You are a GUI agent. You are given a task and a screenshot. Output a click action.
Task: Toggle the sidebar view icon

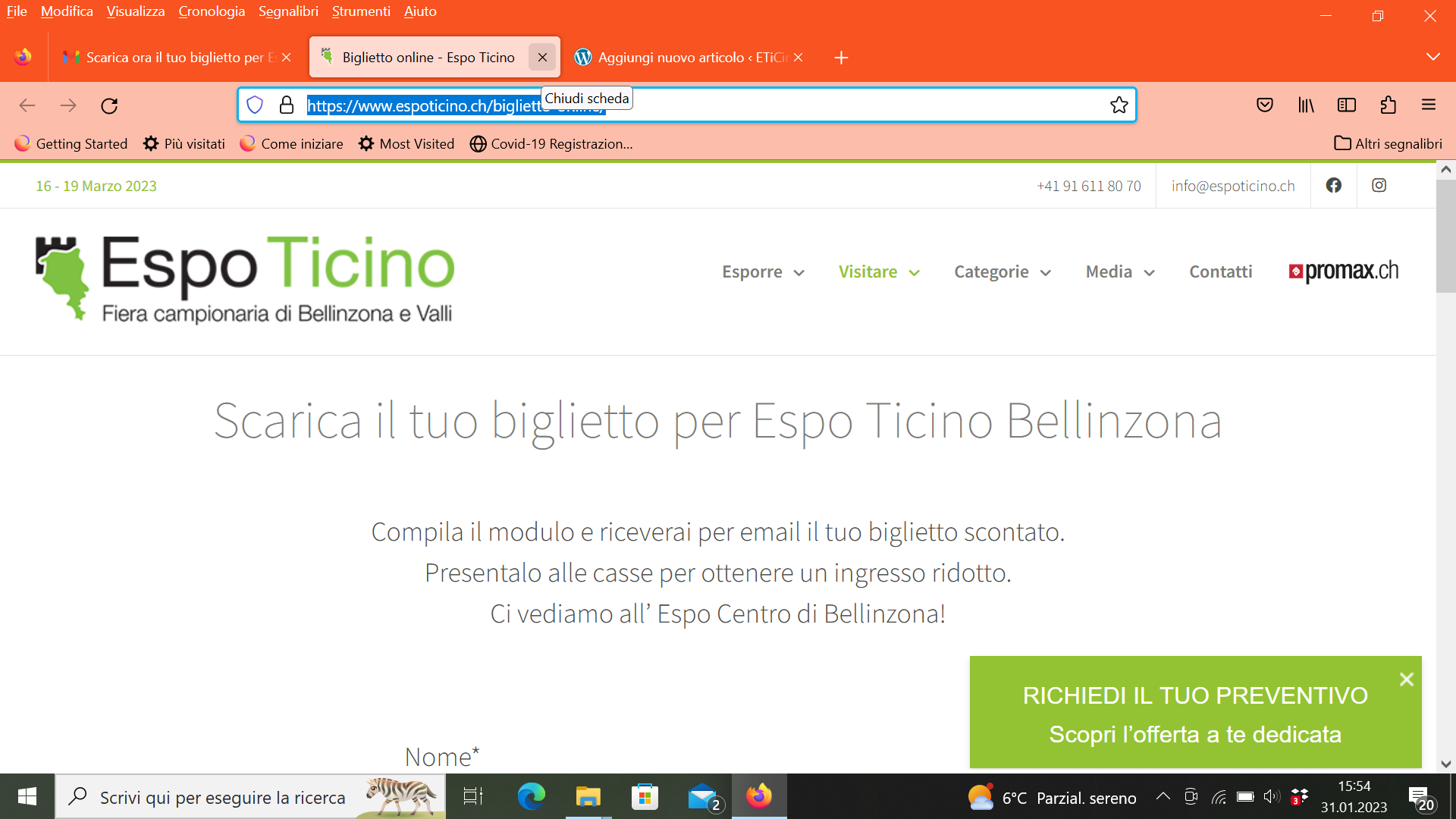[x=1347, y=105]
